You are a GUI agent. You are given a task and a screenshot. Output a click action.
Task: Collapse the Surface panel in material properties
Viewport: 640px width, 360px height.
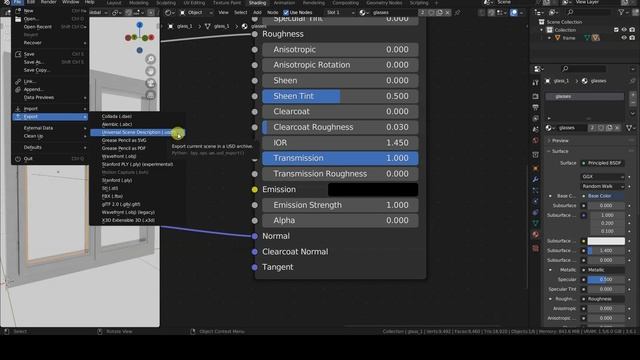(549, 151)
